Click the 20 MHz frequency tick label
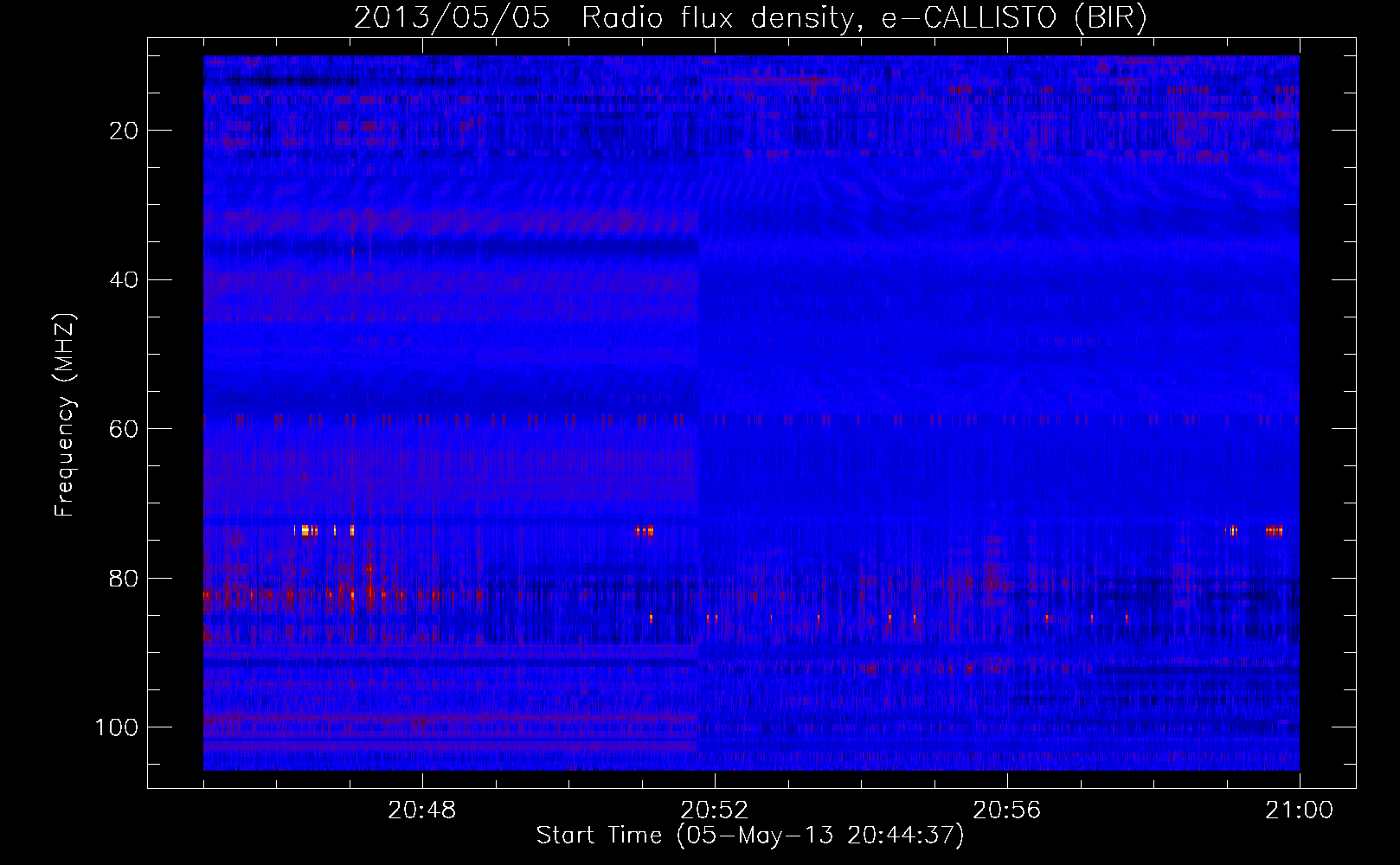Viewport: 1400px width, 865px height. point(125,131)
